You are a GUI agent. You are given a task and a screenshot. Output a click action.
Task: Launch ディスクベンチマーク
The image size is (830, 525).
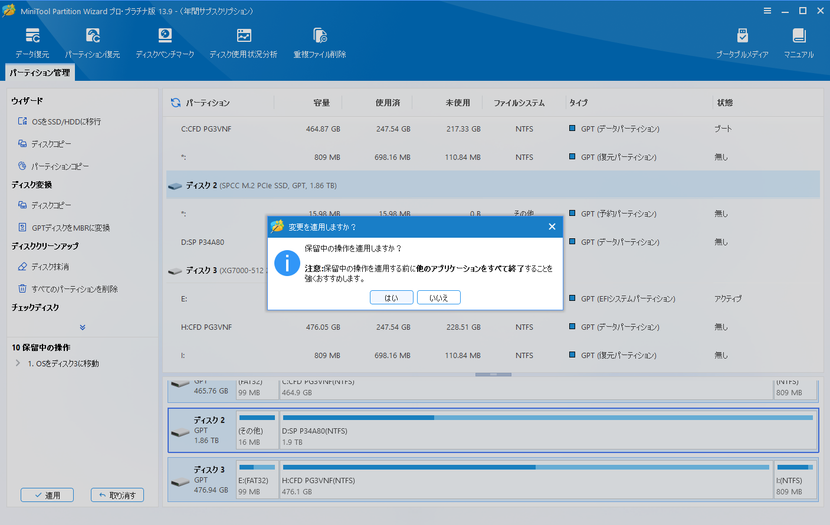(165, 43)
